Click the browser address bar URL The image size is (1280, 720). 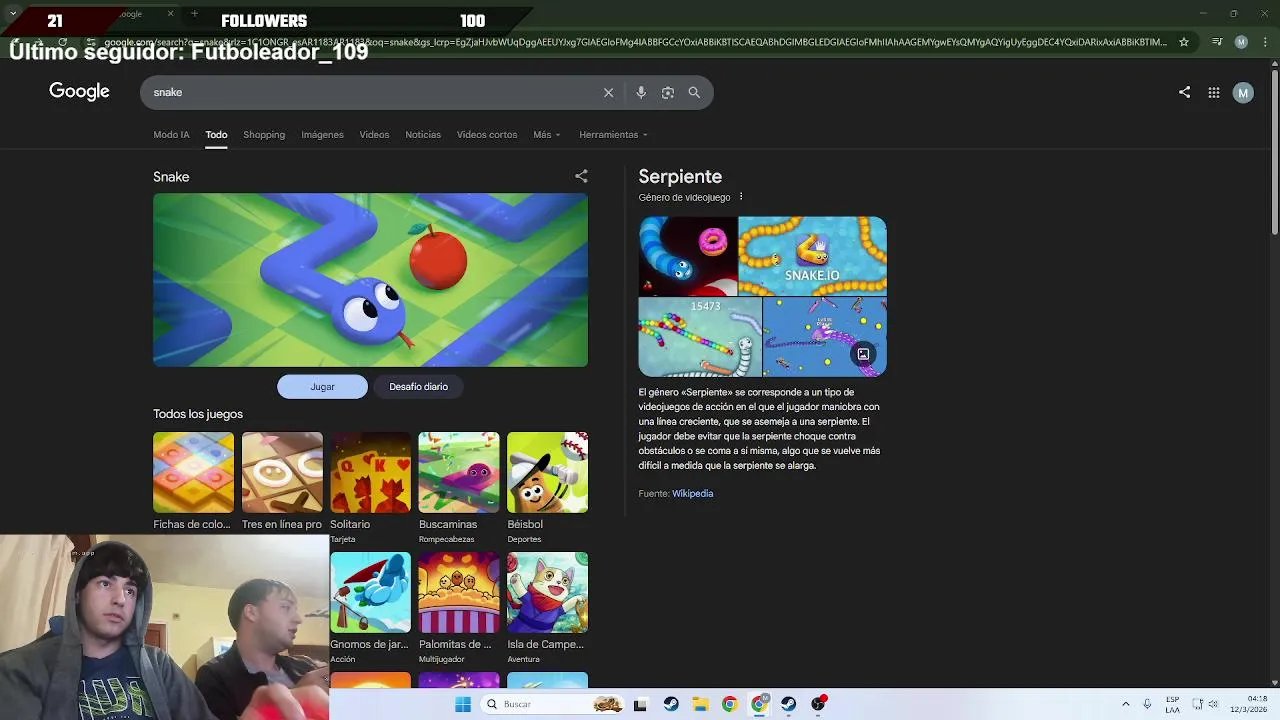click(x=635, y=42)
